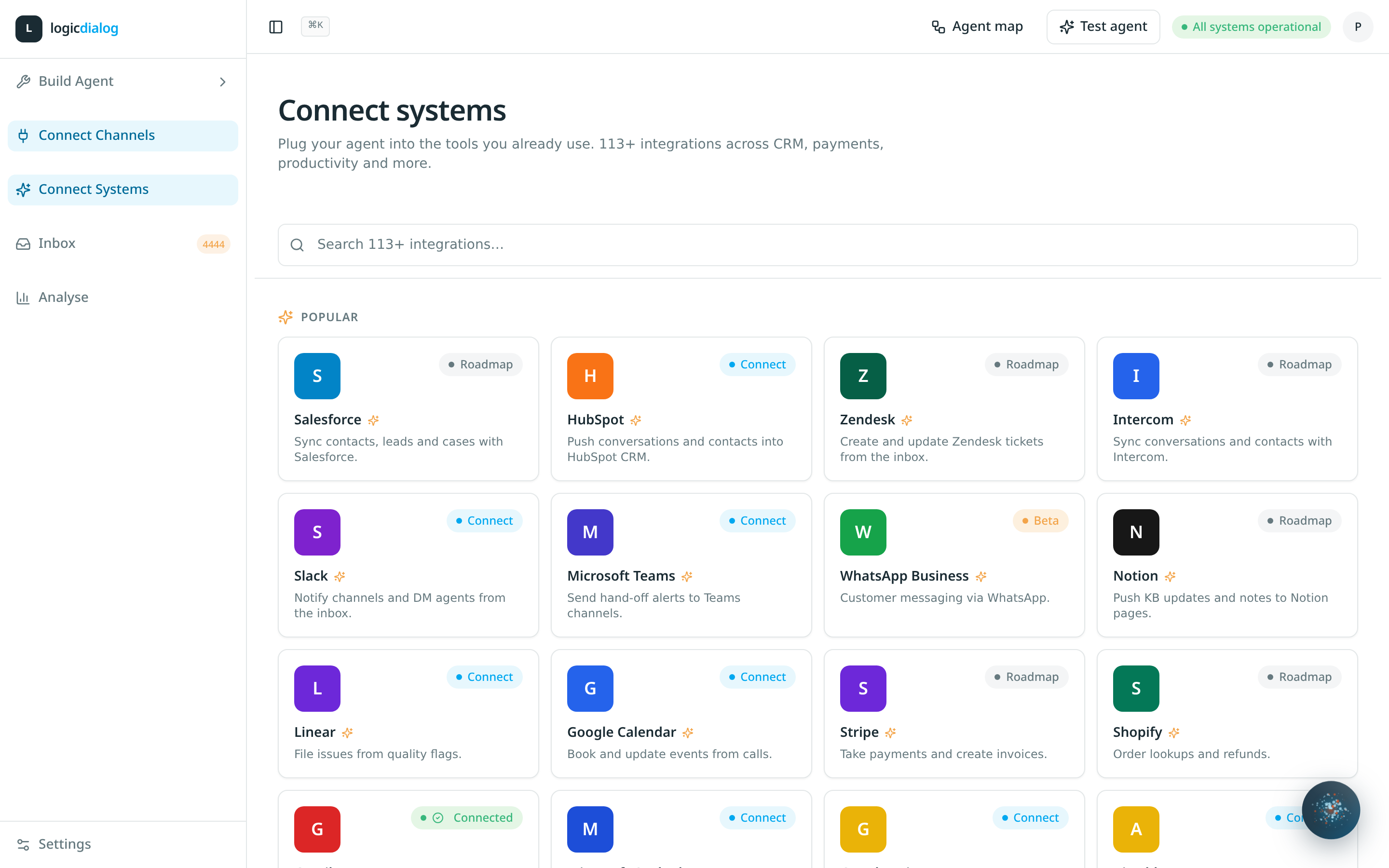Click the Zendesk card description text
This screenshot has width=1389, height=868.
(941, 449)
